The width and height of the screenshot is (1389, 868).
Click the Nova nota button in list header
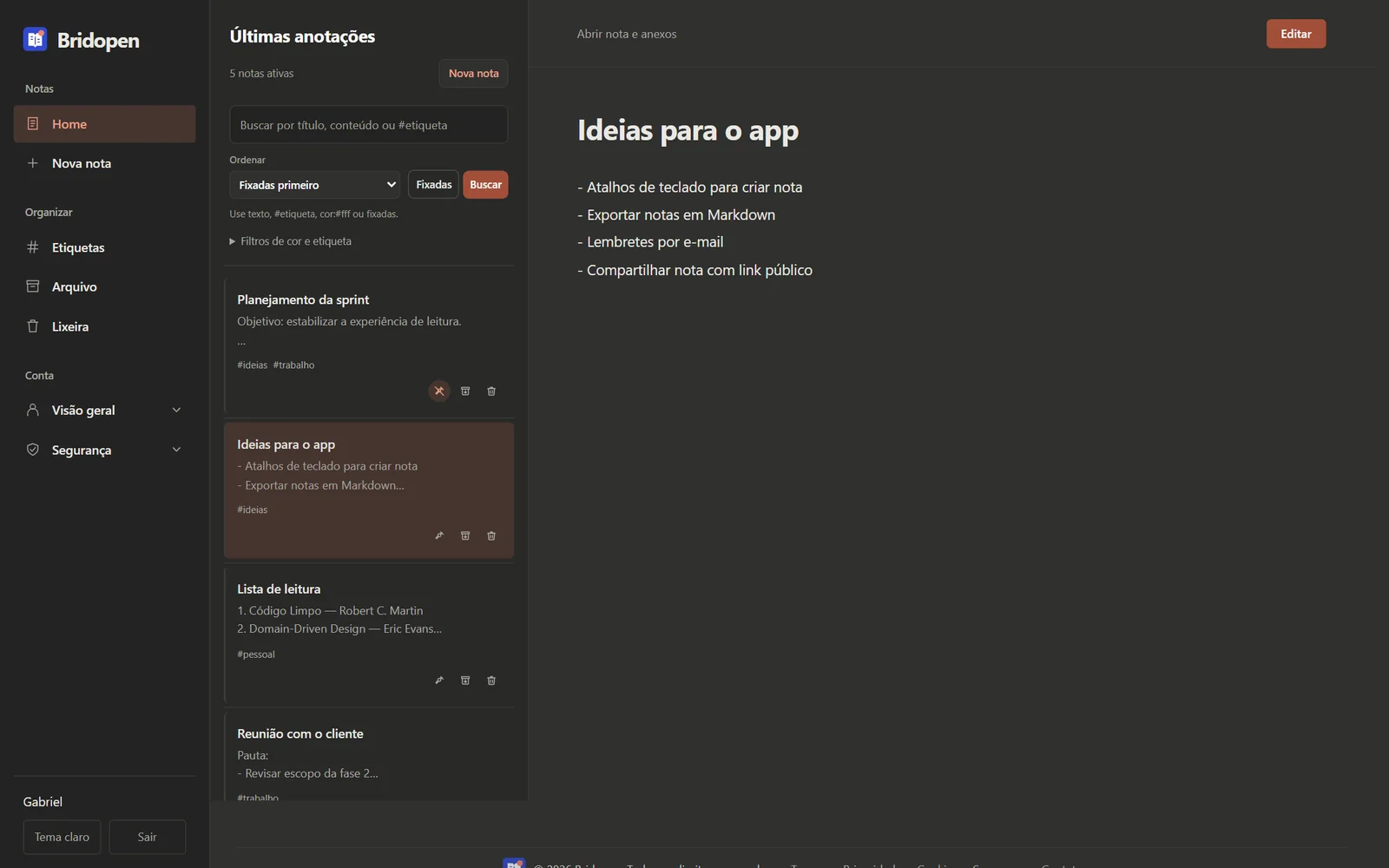pos(473,74)
